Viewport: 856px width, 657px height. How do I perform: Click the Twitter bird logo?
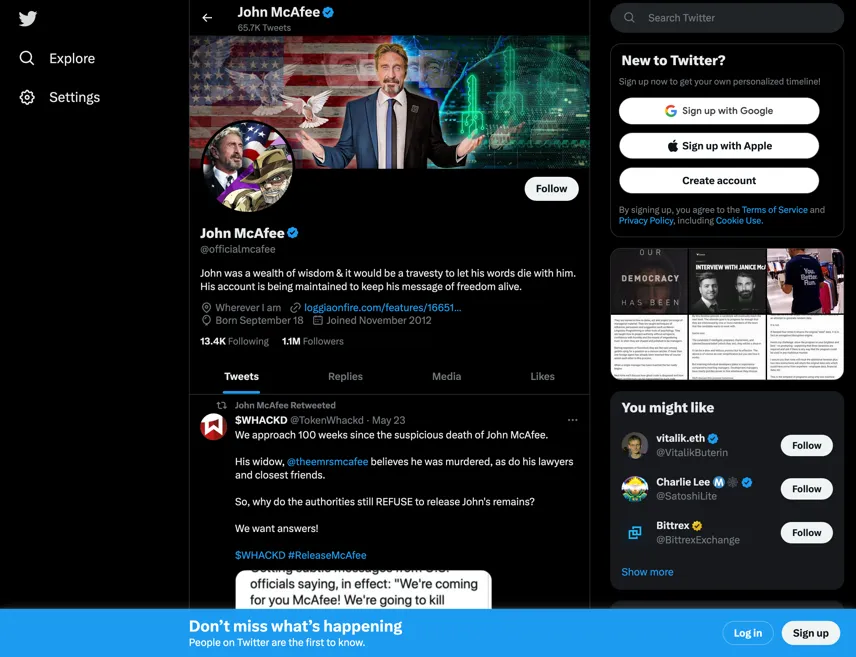pos(27,19)
